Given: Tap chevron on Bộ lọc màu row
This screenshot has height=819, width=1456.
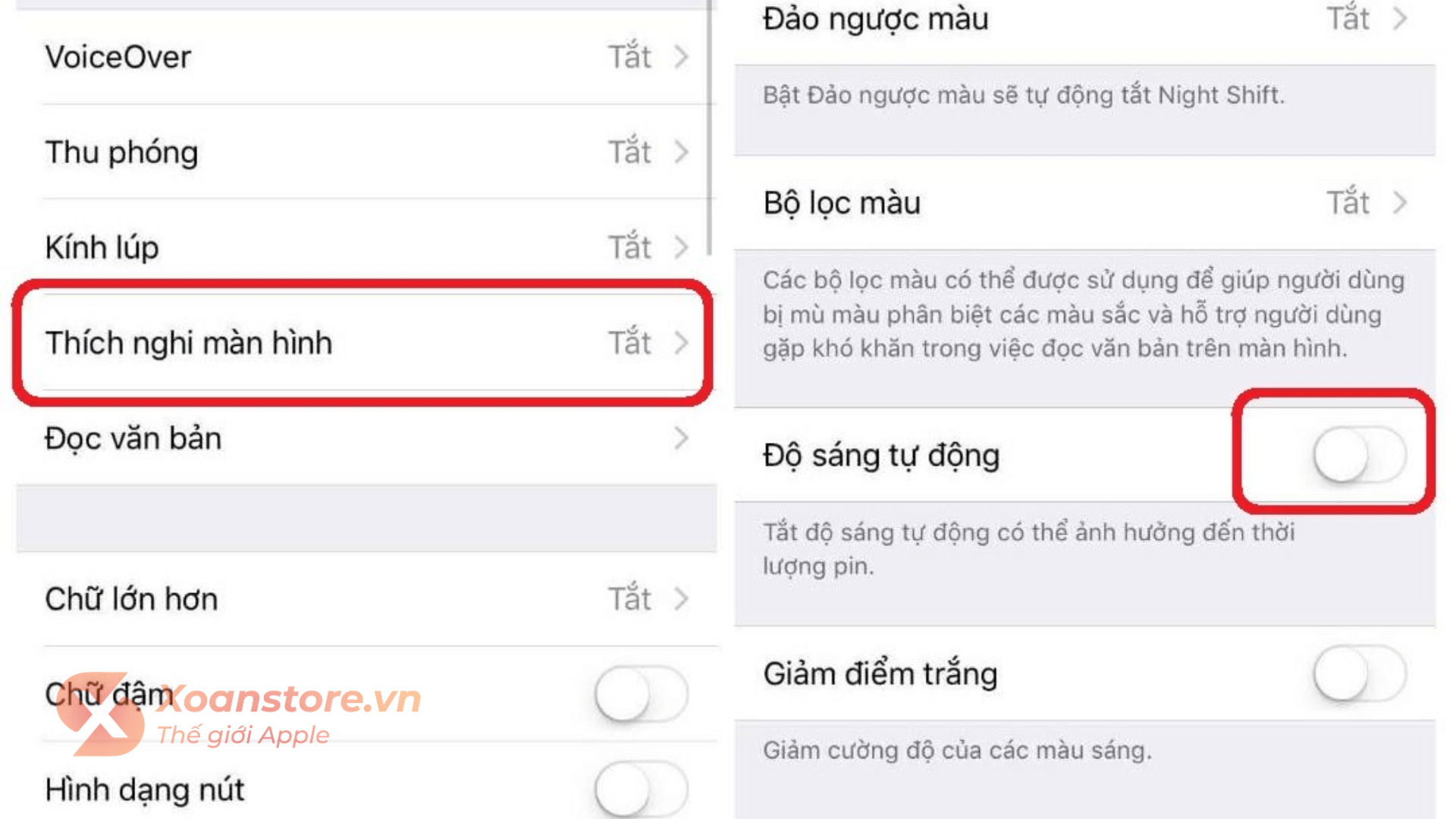Looking at the screenshot, I should click(x=1400, y=202).
